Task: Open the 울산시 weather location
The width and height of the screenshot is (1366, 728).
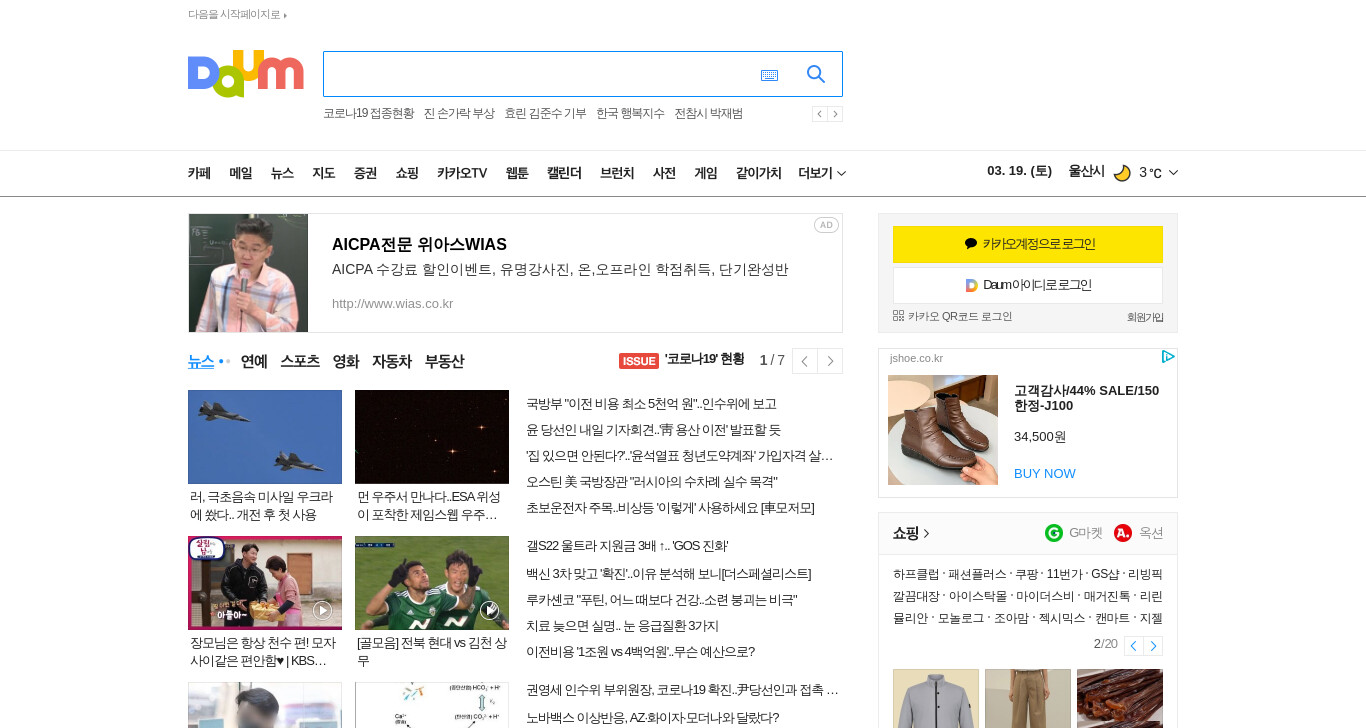Action: click(x=1086, y=171)
